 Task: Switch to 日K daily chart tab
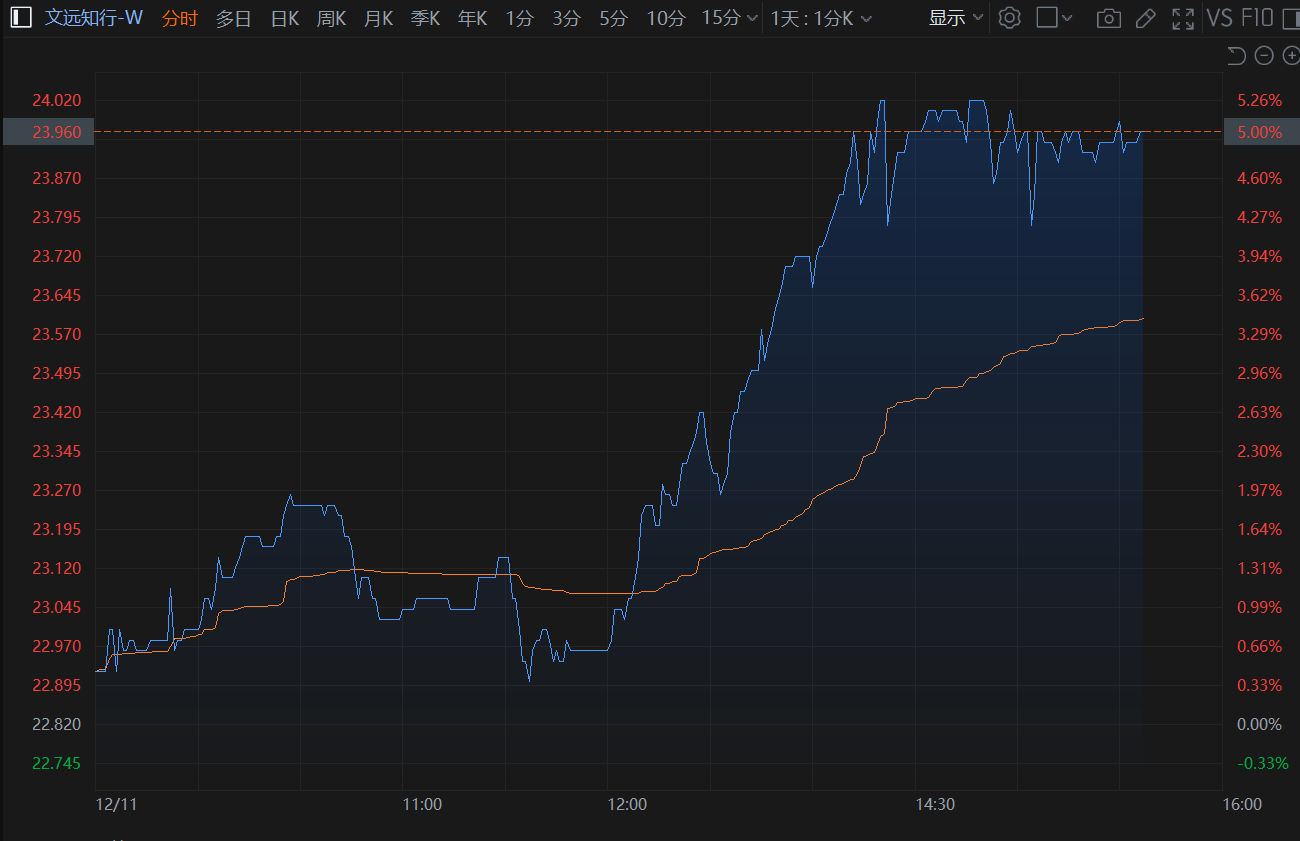point(285,18)
